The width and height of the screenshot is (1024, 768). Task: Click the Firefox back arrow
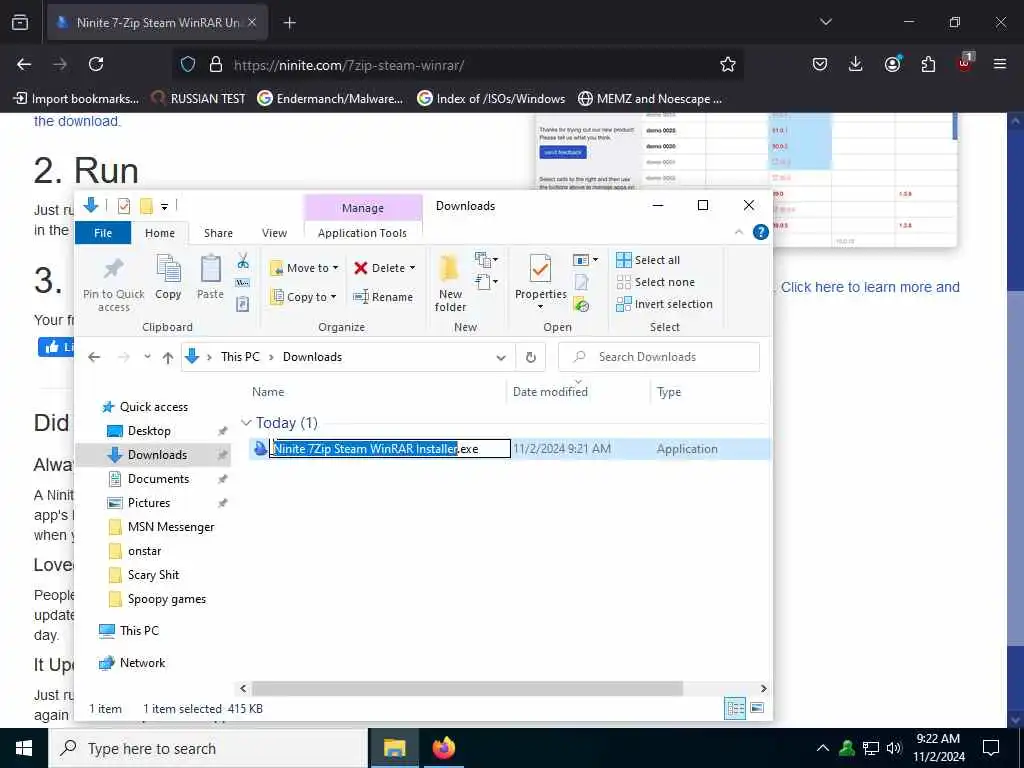click(24, 64)
